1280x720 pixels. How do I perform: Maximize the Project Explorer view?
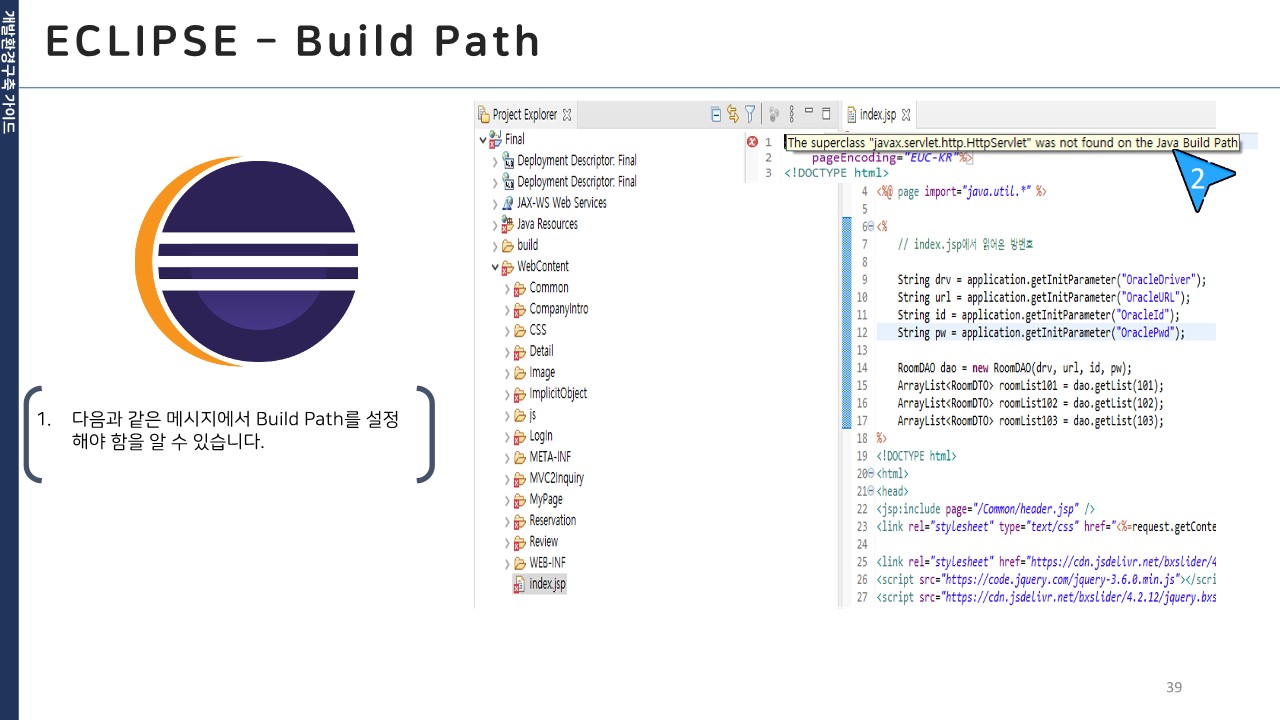click(826, 112)
